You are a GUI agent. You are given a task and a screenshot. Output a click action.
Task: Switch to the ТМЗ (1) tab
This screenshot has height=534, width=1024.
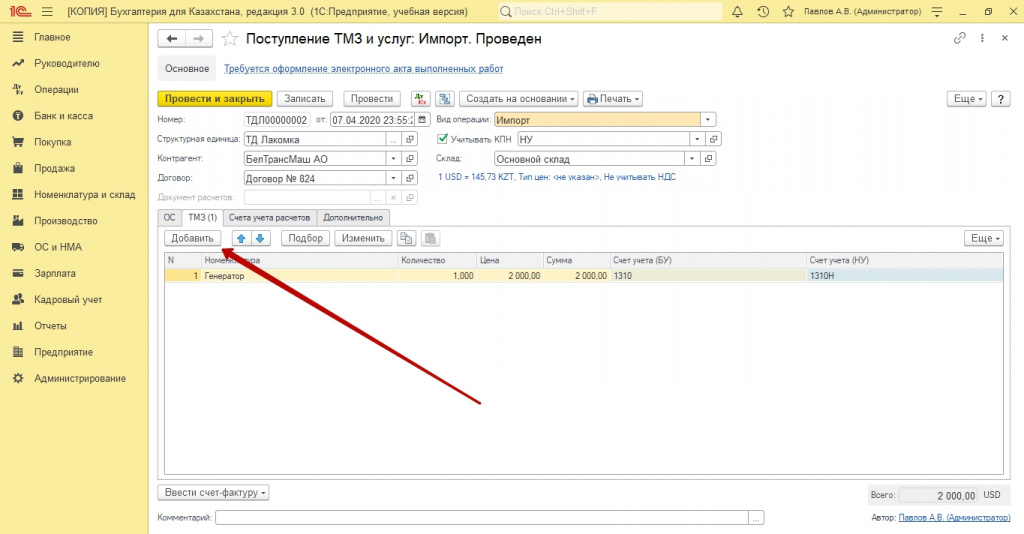coord(202,217)
